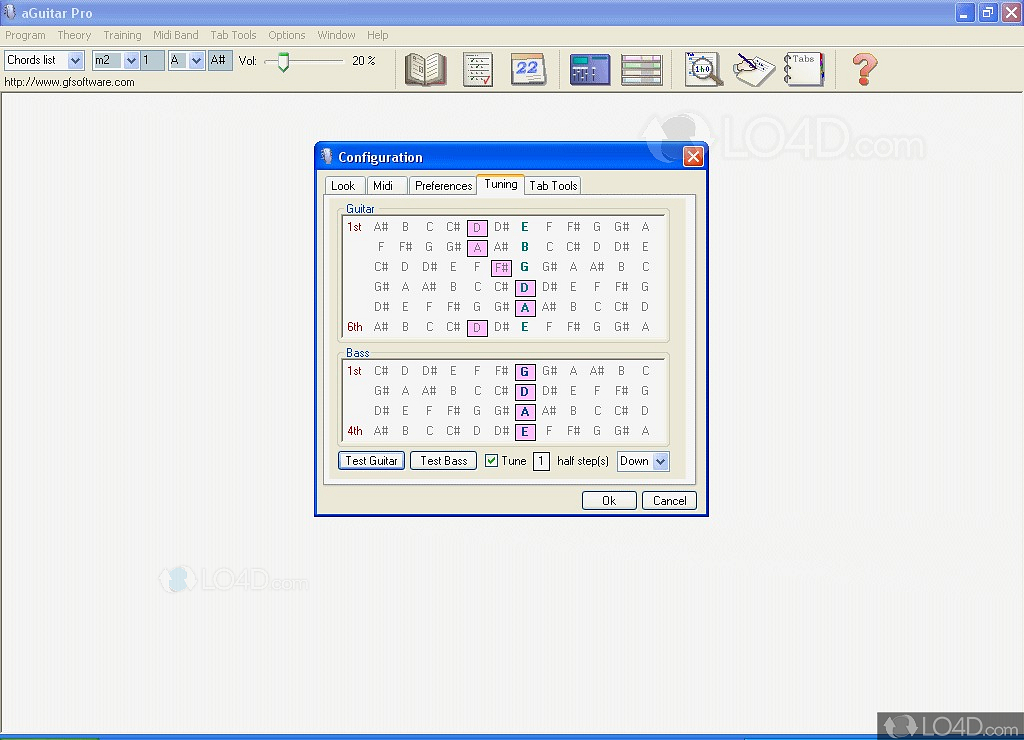
Task: Click the stacked track rows icon
Action: pos(641,69)
